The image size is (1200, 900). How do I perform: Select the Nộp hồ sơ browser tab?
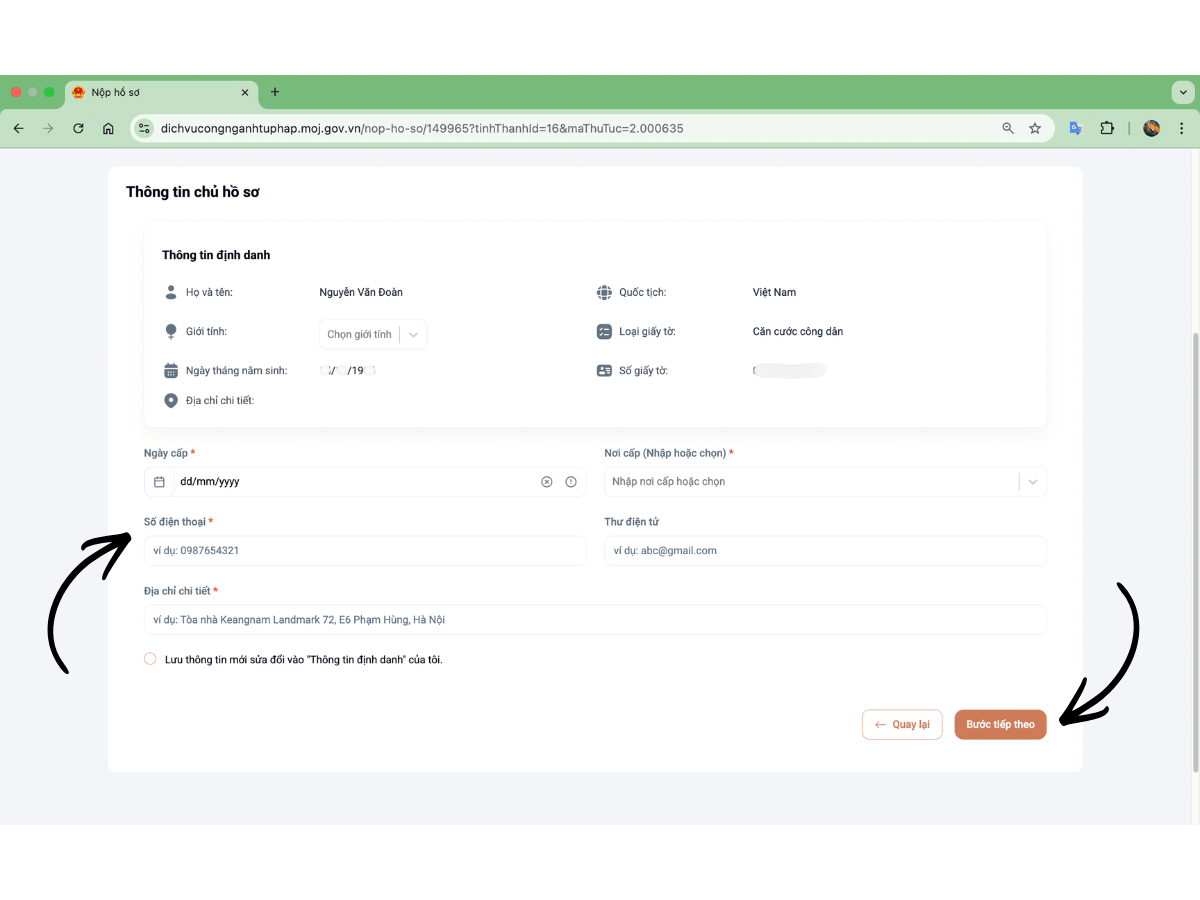click(x=160, y=92)
